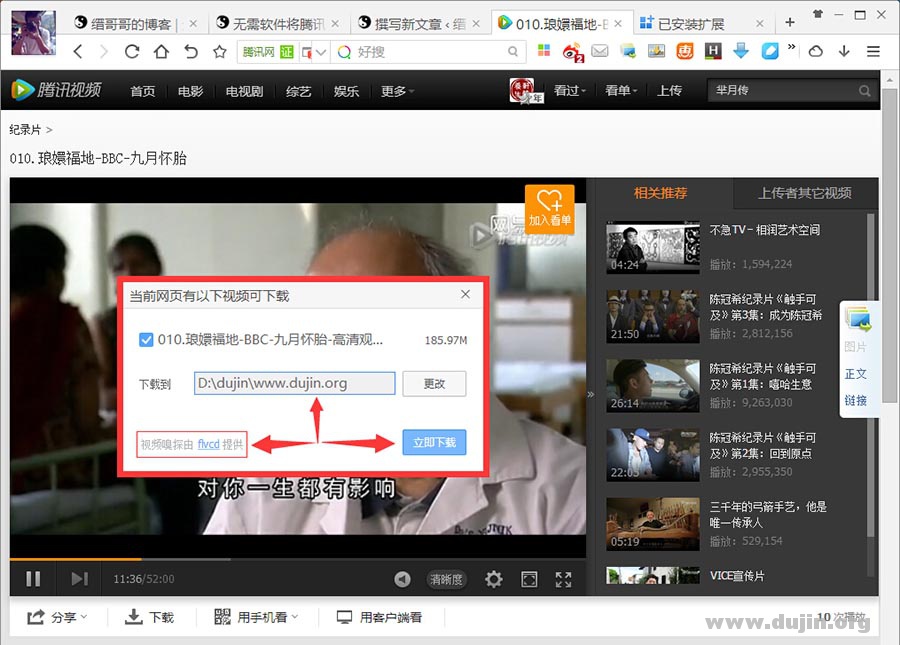Click the 上传 upload link
Screen dimensions: 900x645
pyautogui.click(x=669, y=90)
